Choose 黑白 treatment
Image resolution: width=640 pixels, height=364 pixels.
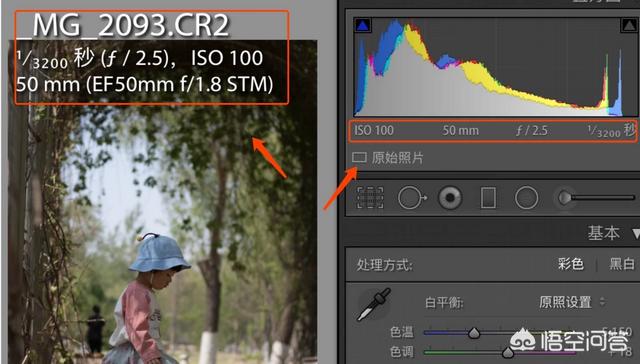[622, 264]
